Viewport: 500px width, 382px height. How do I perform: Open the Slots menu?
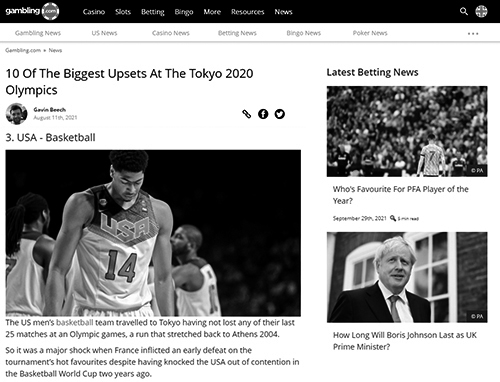tap(123, 12)
